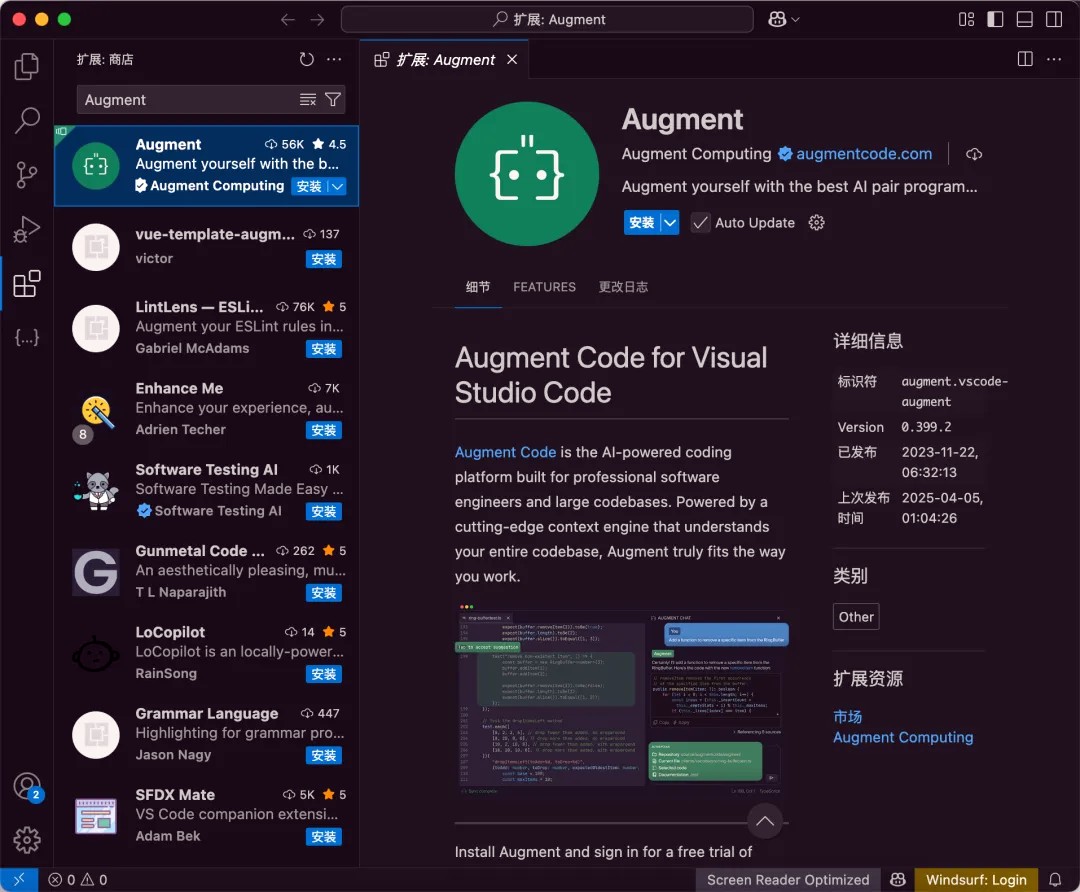Screen dimensions: 1080x892
Task: Switch to the FEATURES tab
Action: pyautogui.click(x=544, y=287)
